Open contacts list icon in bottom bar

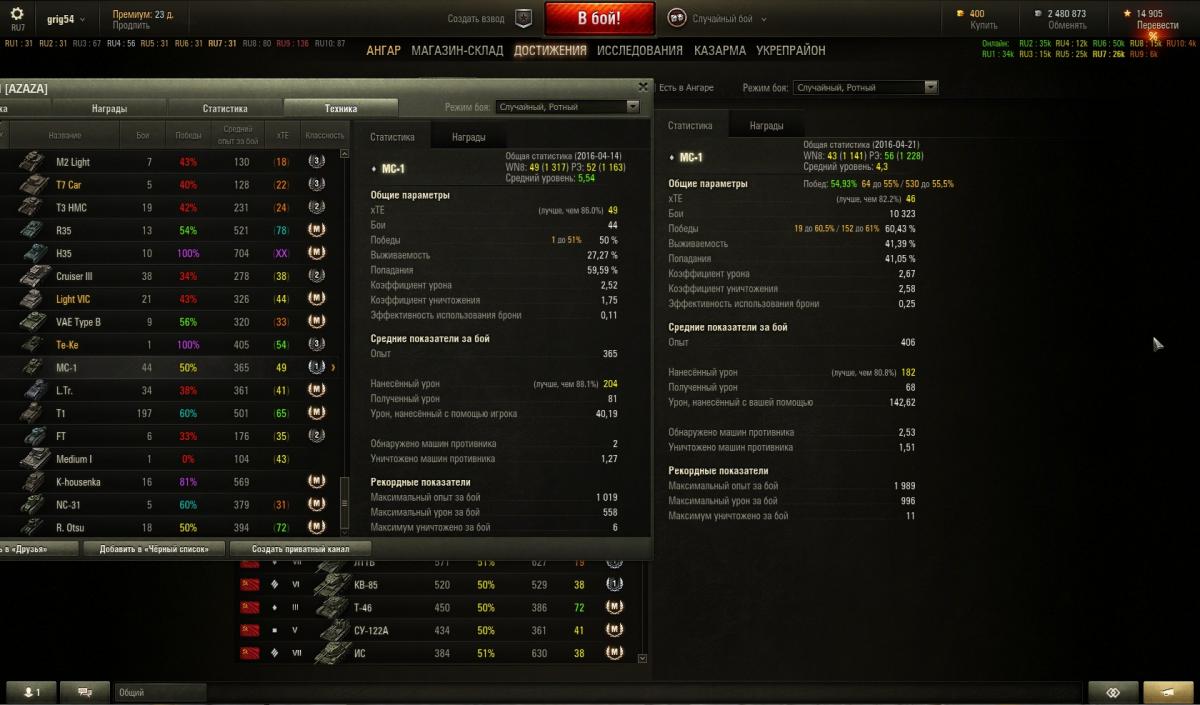pyautogui.click(x=31, y=691)
